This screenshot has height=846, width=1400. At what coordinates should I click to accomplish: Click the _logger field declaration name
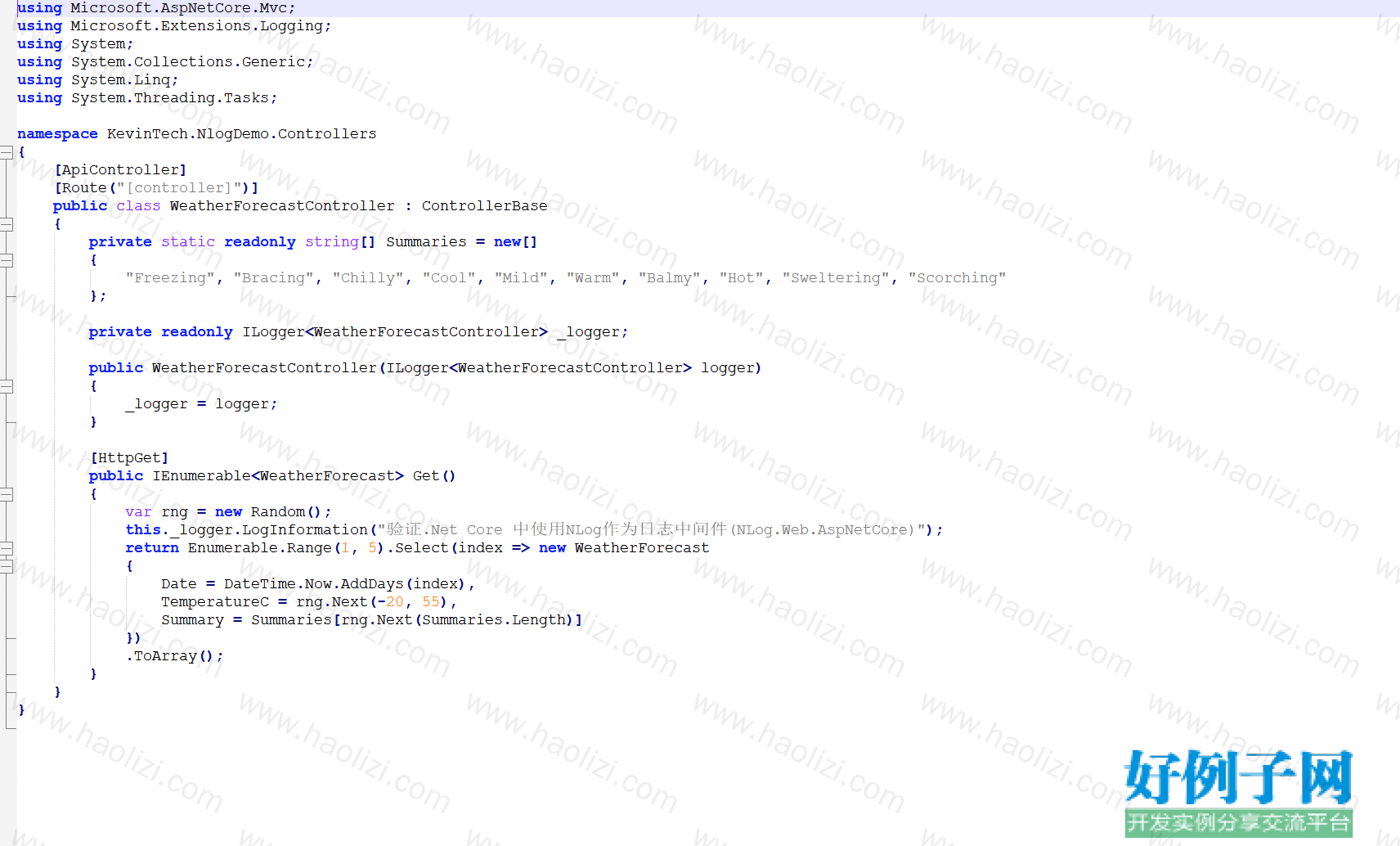[588, 332]
